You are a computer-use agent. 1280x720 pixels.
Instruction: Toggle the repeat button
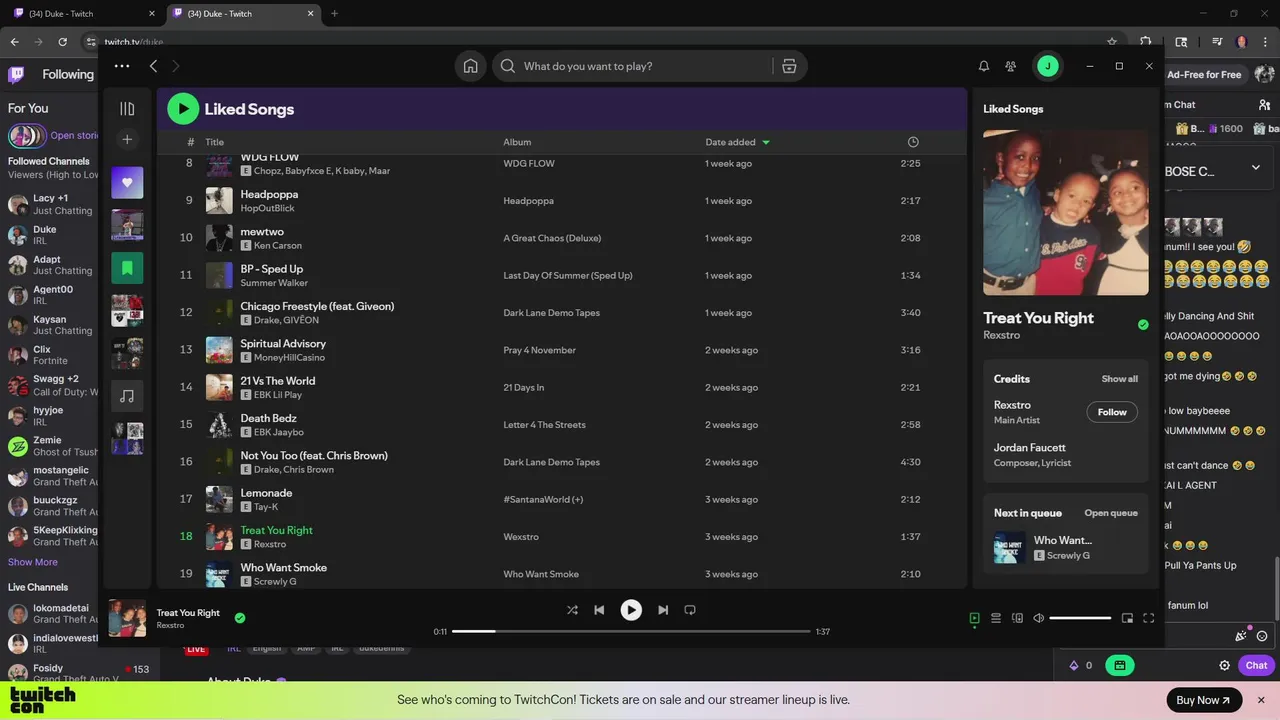690,610
